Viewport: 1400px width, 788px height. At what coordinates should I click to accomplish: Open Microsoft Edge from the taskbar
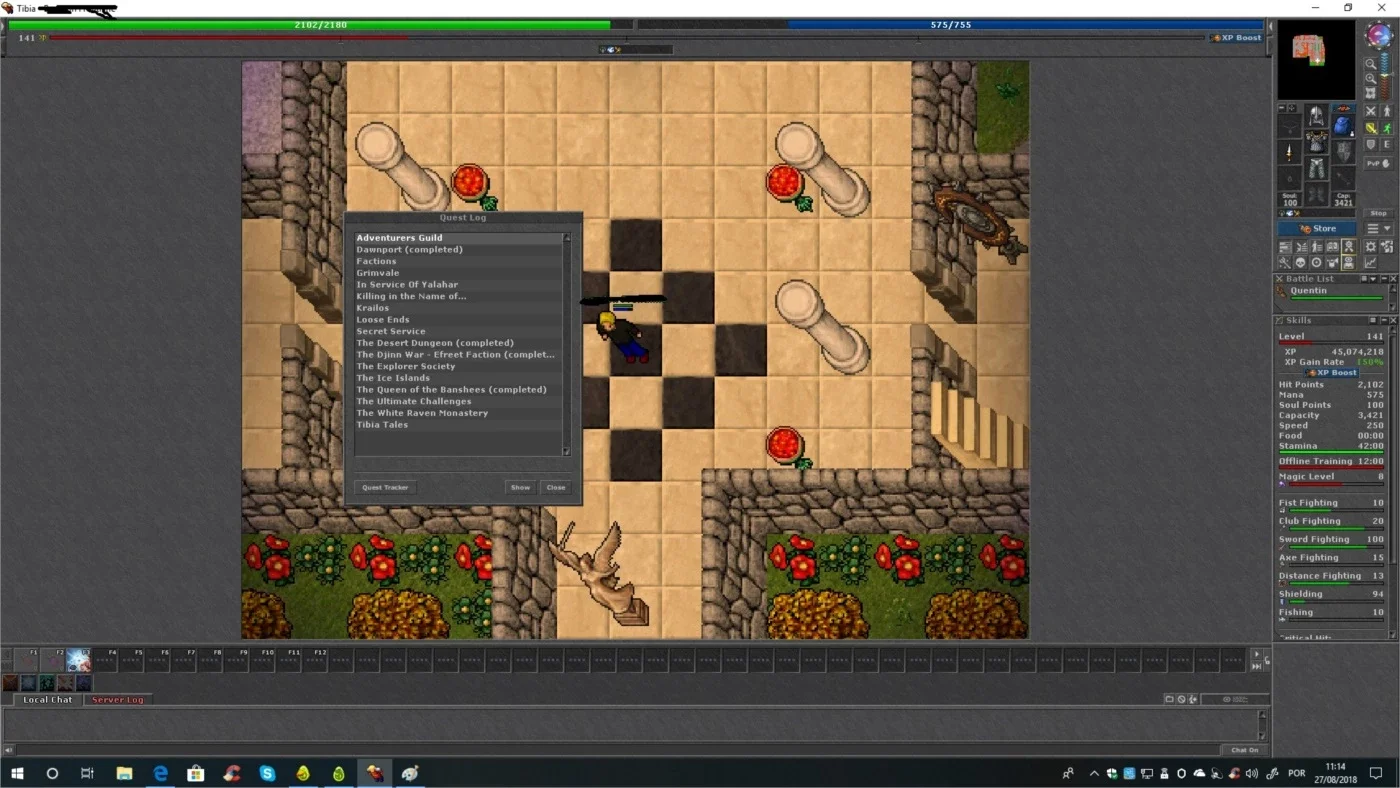(x=160, y=773)
